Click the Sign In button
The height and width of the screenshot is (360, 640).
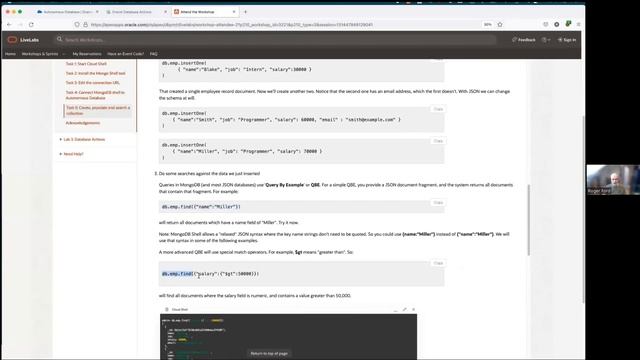[x=567, y=40]
